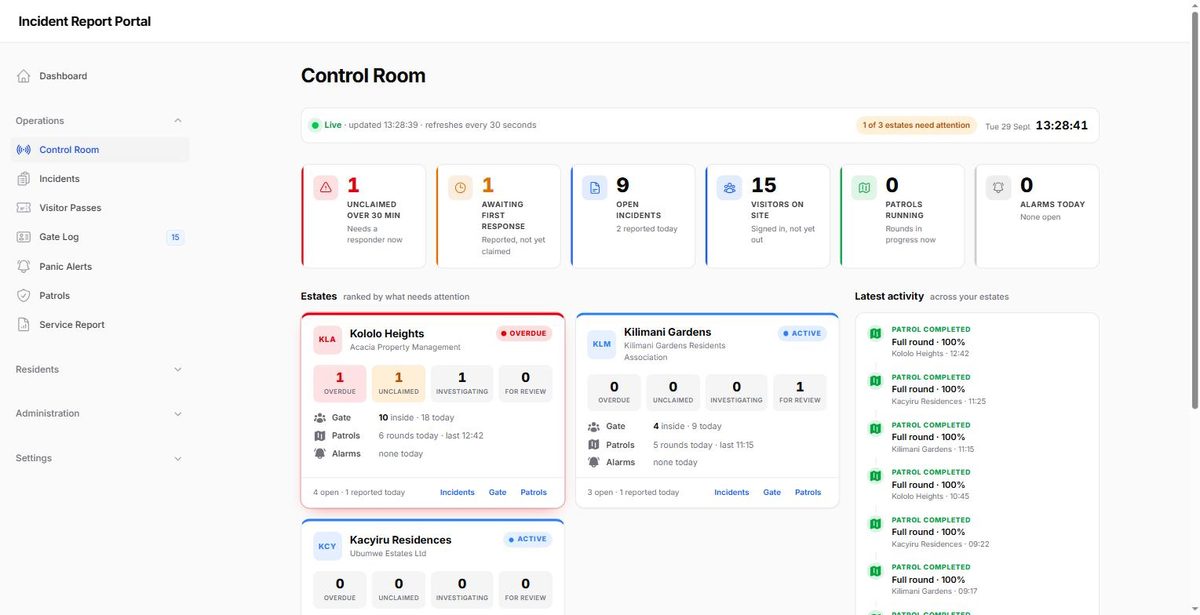Open Incidents link on Kololo Heights card
This screenshot has width=1200, height=615.
tap(458, 493)
